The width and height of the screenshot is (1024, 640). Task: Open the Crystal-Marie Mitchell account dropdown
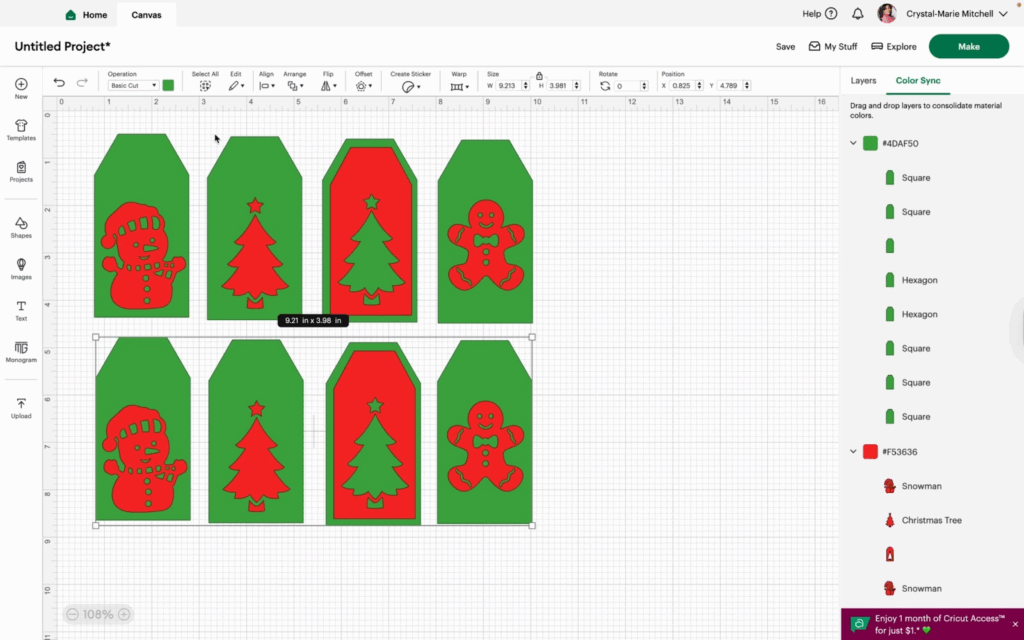[x=957, y=14]
